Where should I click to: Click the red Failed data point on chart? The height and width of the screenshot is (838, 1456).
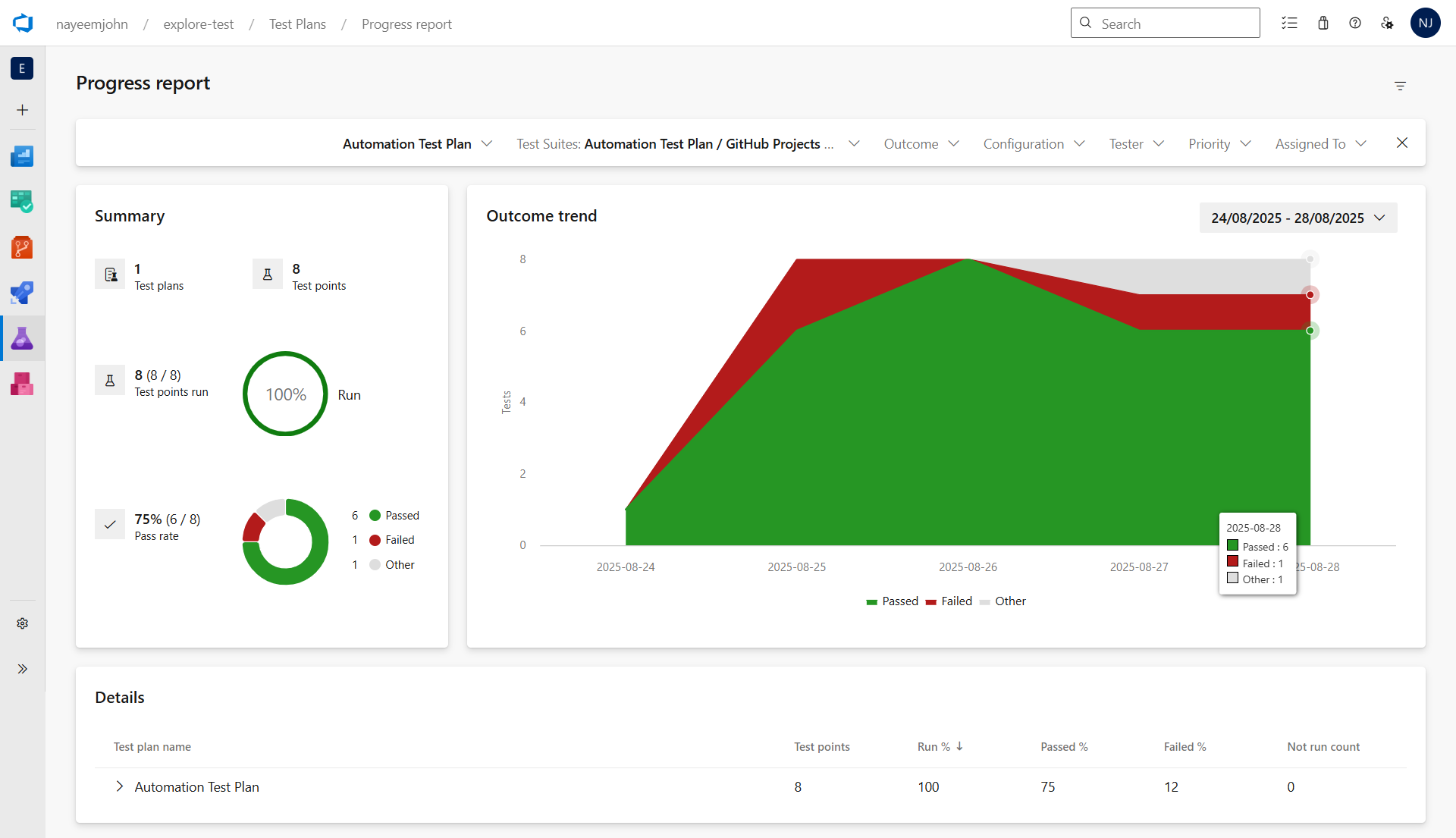click(x=1310, y=295)
